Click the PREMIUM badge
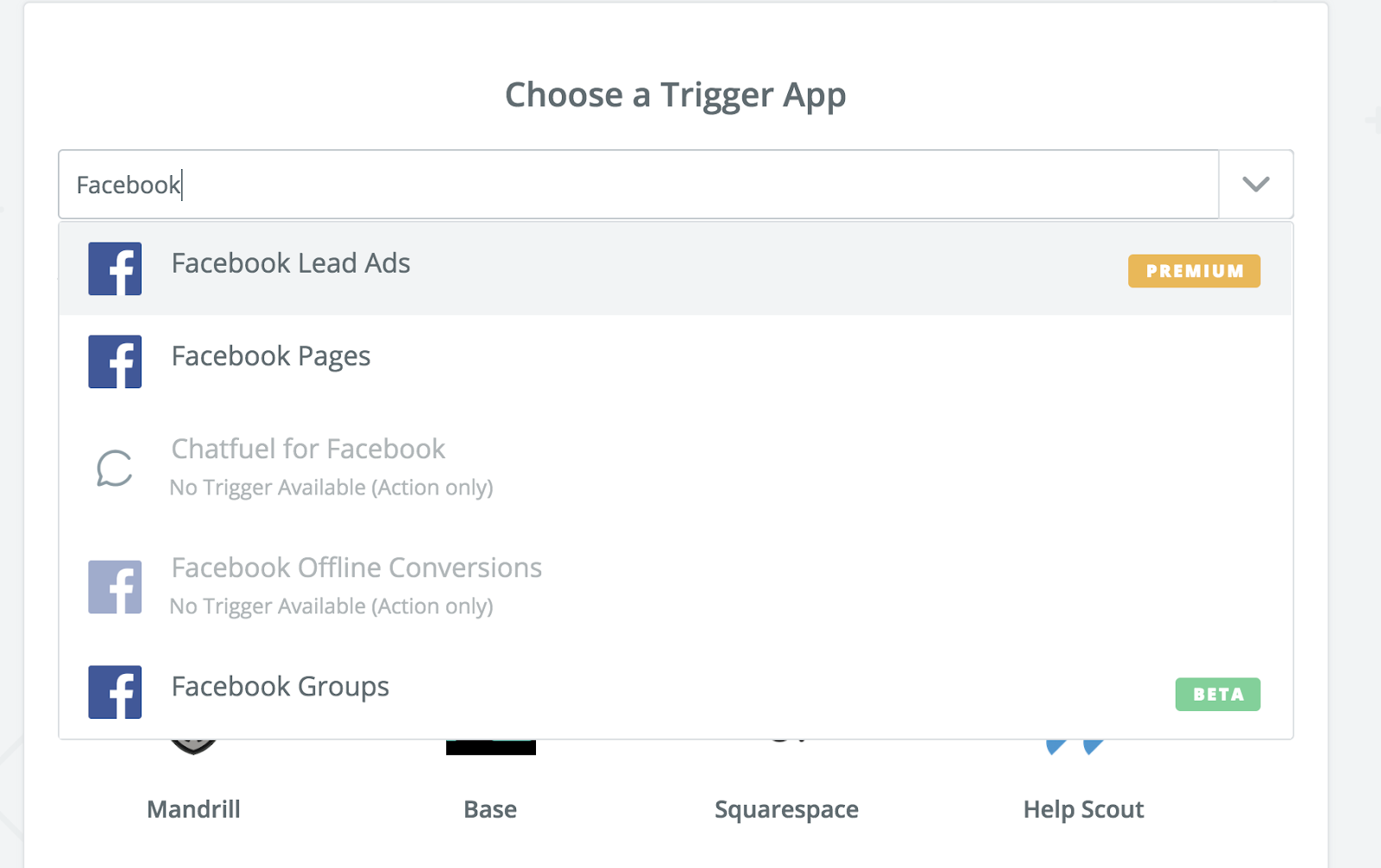Image resolution: width=1381 pixels, height=868 pixels. pyautogui.click(x=1194, y=271)
